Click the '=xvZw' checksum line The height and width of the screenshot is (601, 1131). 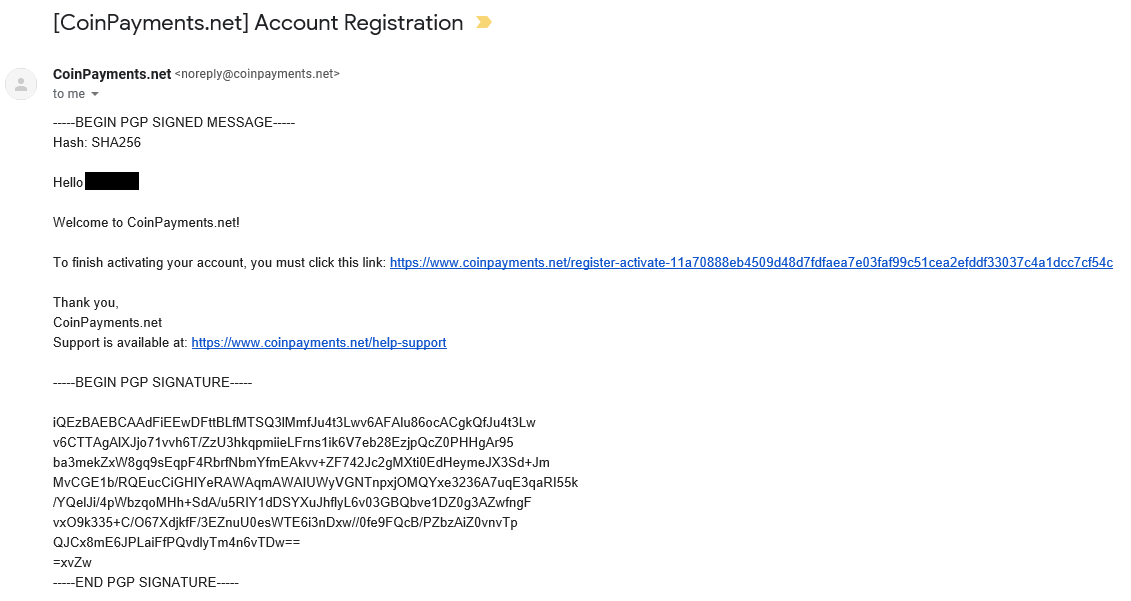coord(72,562)
